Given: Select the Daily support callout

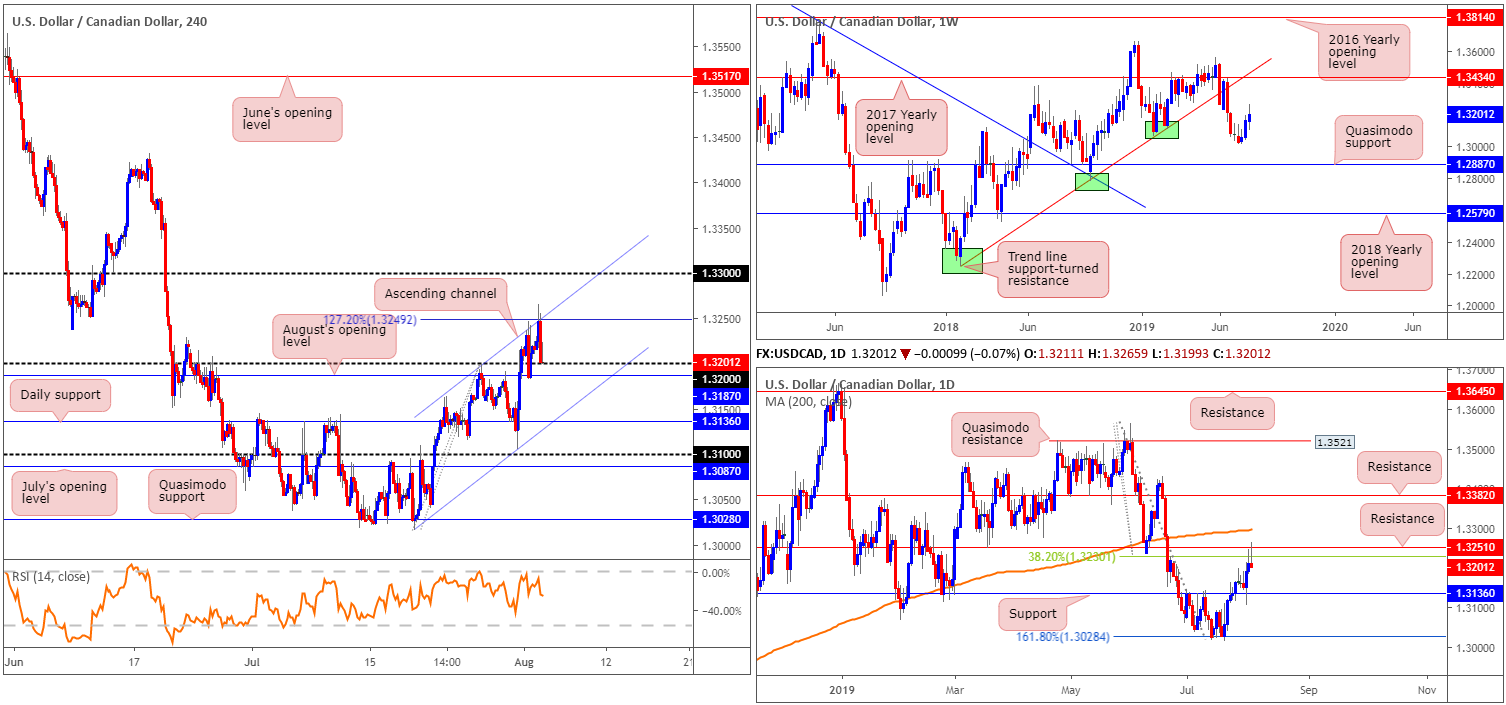Looking at the screenshot, I should pyautogui.click(x=59, y=394).
